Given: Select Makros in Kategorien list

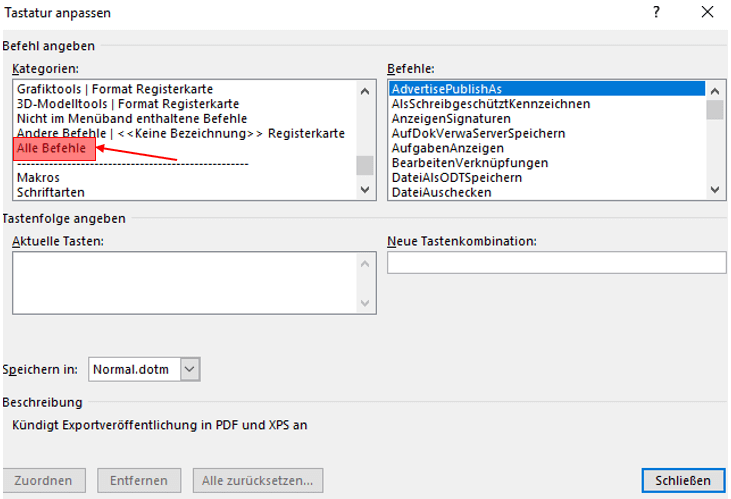Looking at the screenshot, I should pyautogui.click(x=37, y=177).
